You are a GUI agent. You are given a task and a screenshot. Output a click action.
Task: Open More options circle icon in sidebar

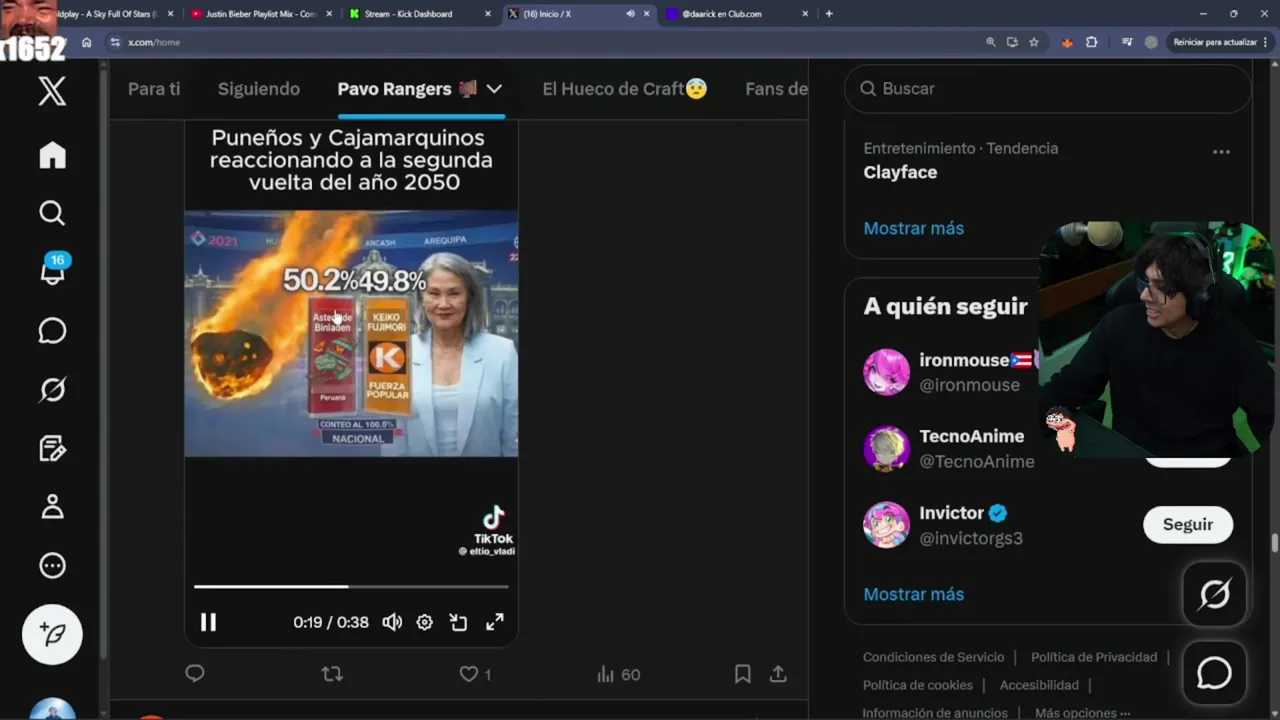click(52, 565)
